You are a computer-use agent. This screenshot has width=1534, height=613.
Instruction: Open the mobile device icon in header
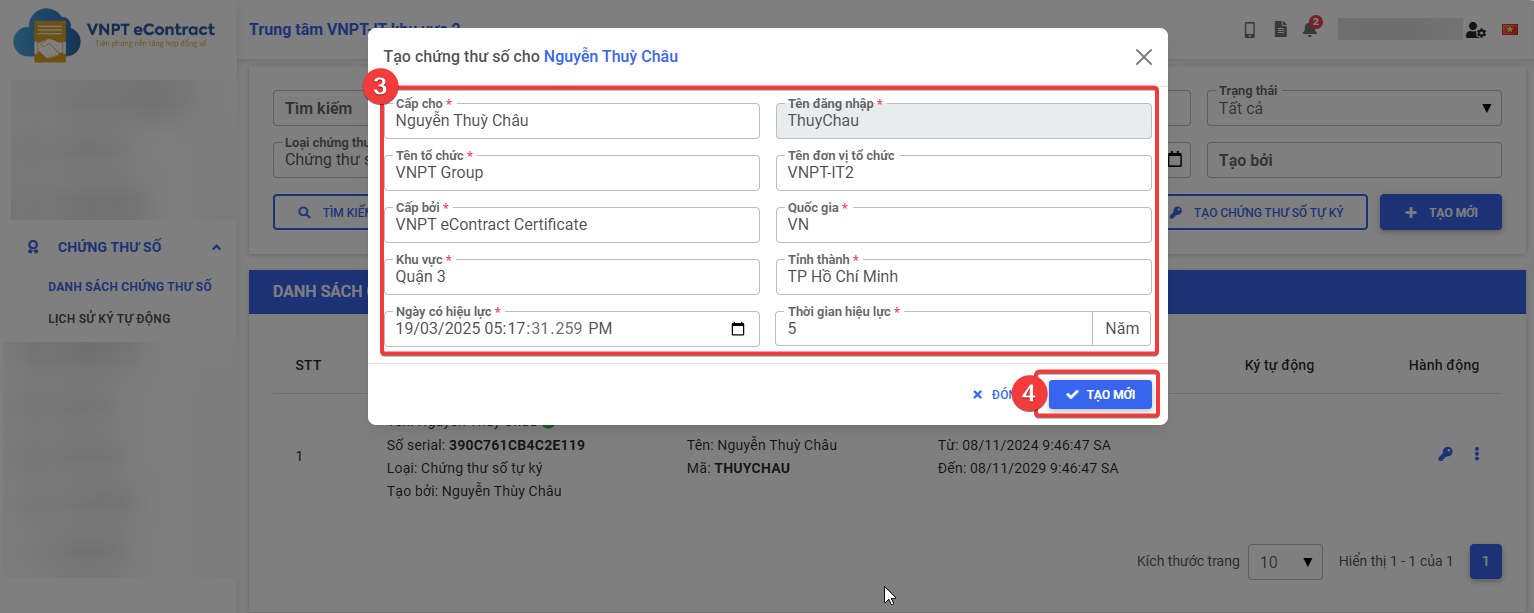[1250, 30]
